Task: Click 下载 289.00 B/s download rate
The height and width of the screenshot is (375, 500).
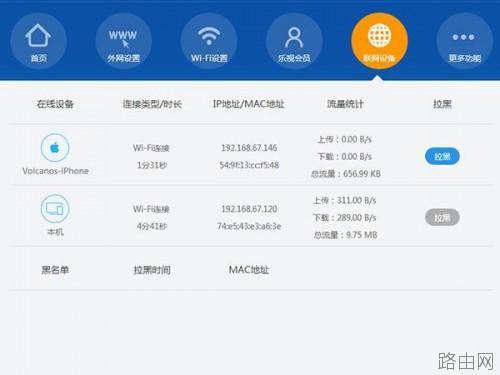Action: tap(345, 218)
